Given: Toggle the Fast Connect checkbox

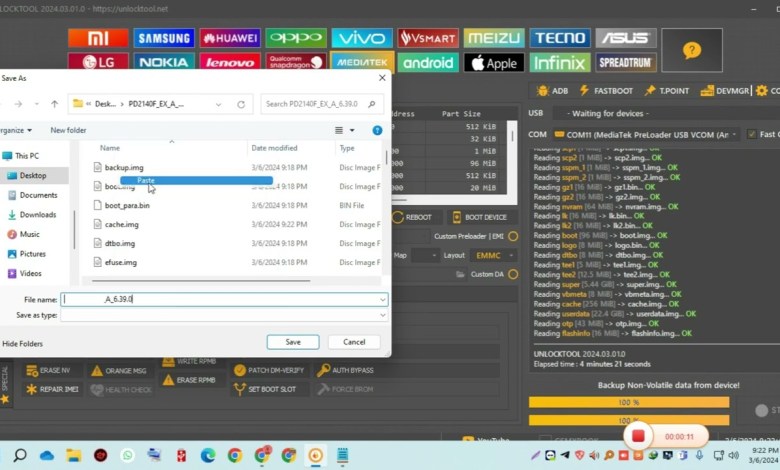Looking at the screenshot, I should pyautogui.click(x=752, y=134).
